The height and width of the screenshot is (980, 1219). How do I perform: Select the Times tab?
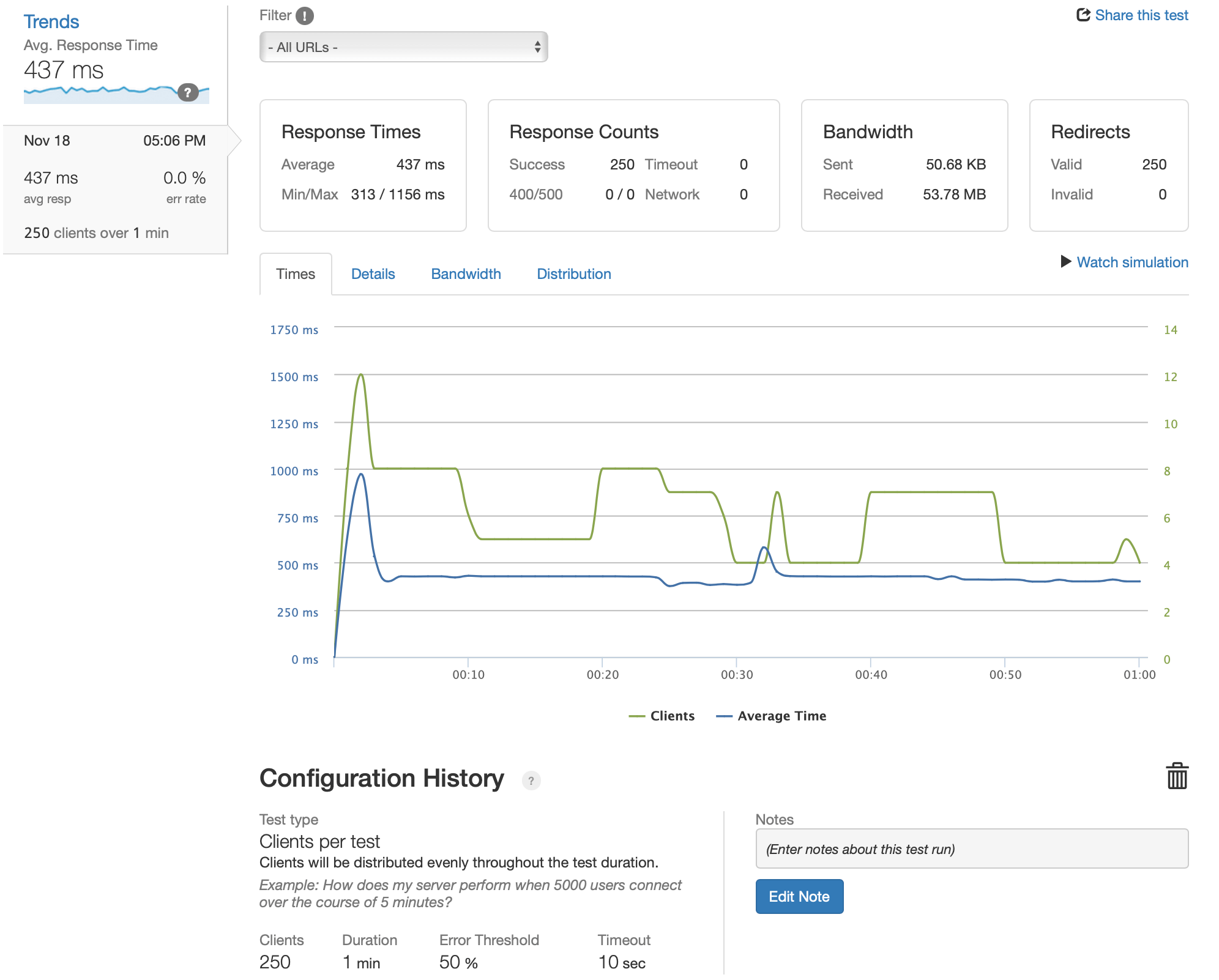point(296,274)
